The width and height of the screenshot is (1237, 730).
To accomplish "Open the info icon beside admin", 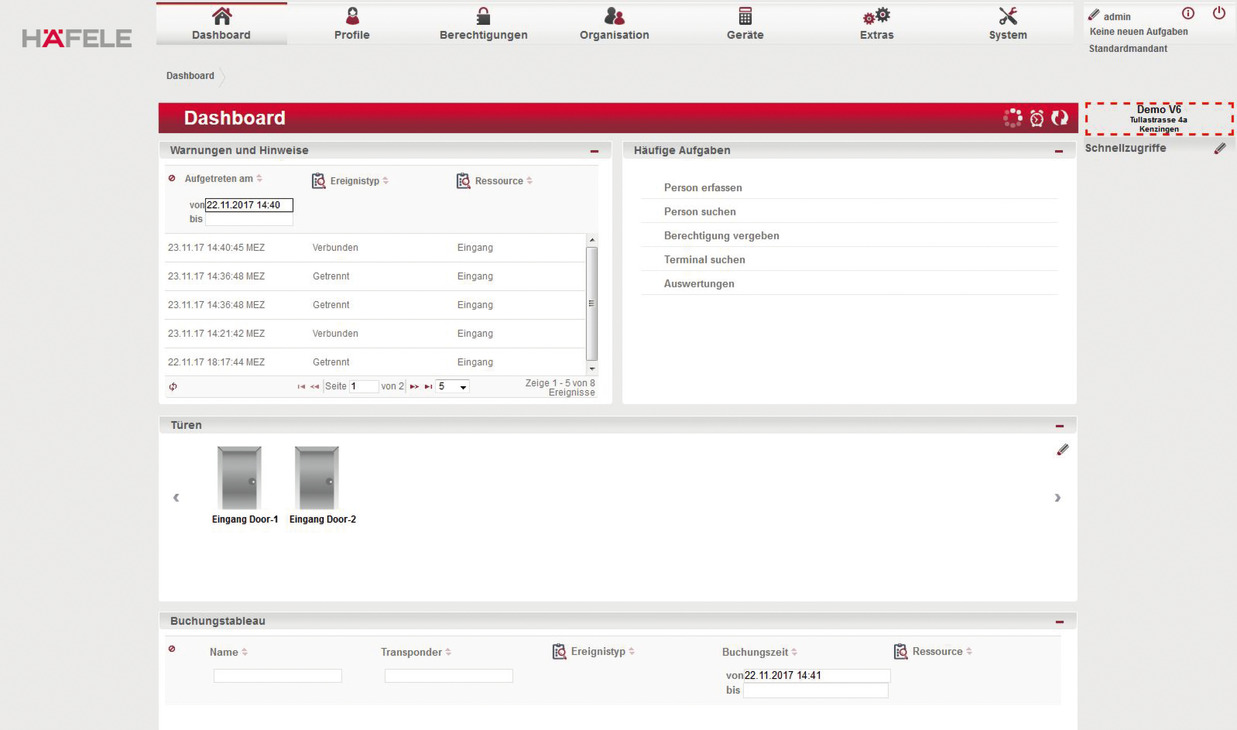I will (1188, 14).
